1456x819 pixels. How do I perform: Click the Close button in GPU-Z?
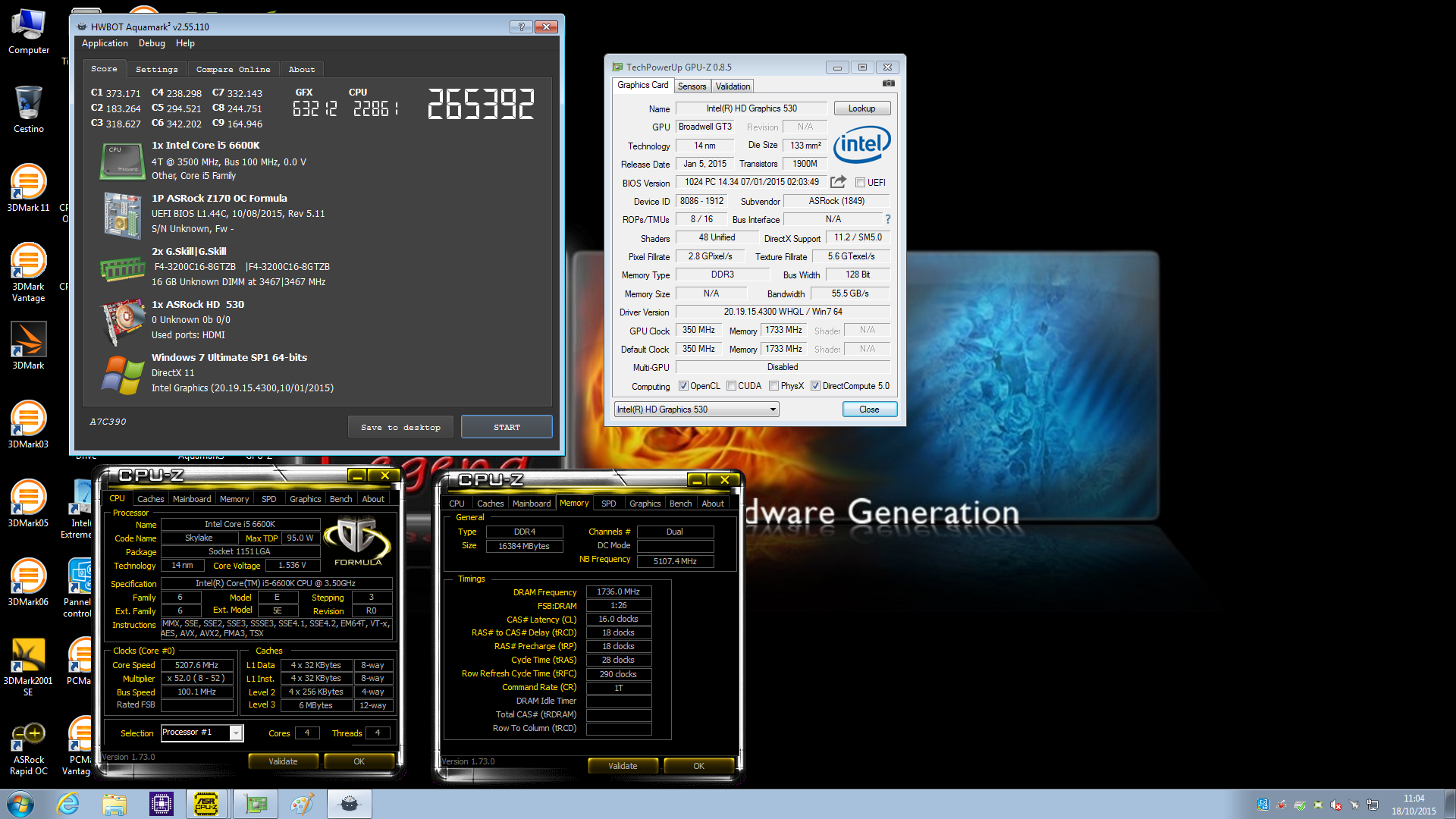pyautogui.click(x=870, y=409)
